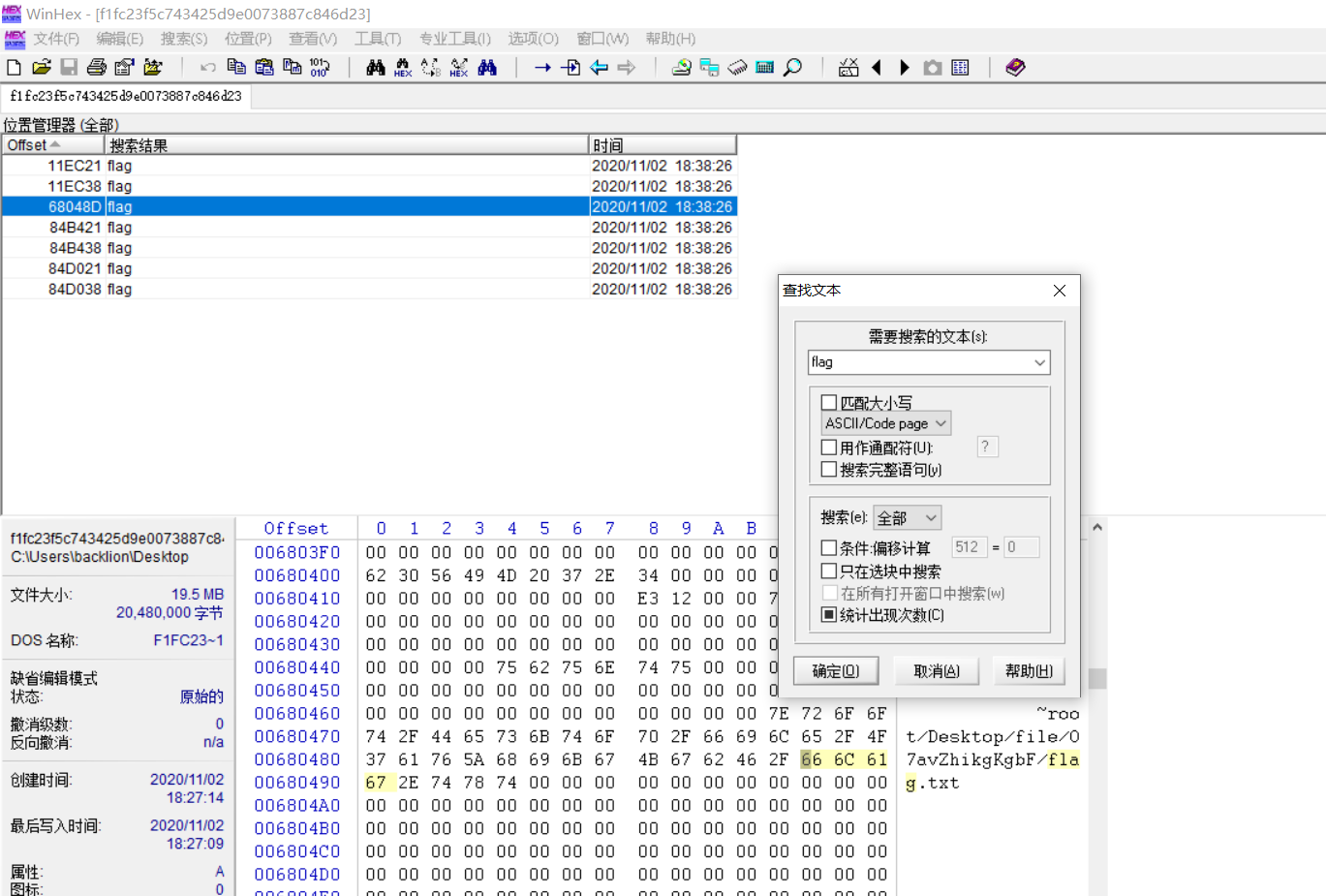Open the 专业工具(I) menu

455,39
